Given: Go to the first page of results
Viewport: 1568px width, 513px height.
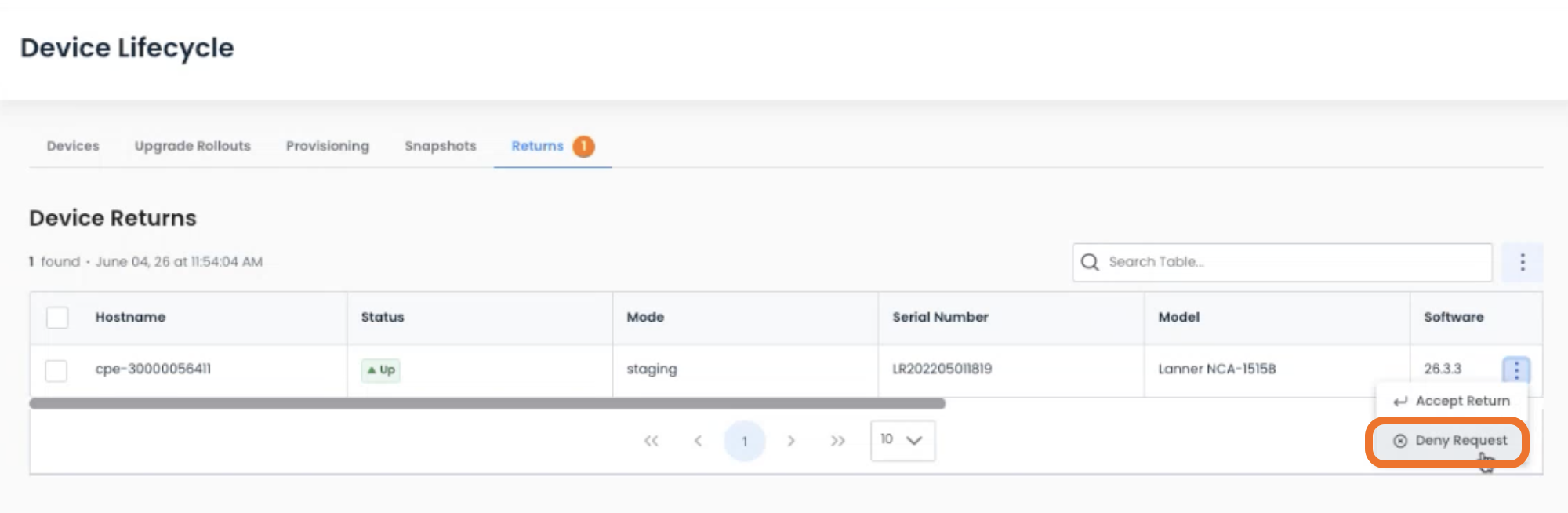Looking at the screenshot, I should (x=651, y=441).
